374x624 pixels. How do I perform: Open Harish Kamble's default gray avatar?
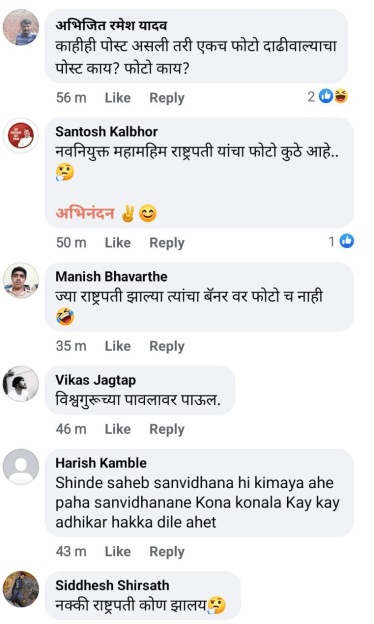21,467
